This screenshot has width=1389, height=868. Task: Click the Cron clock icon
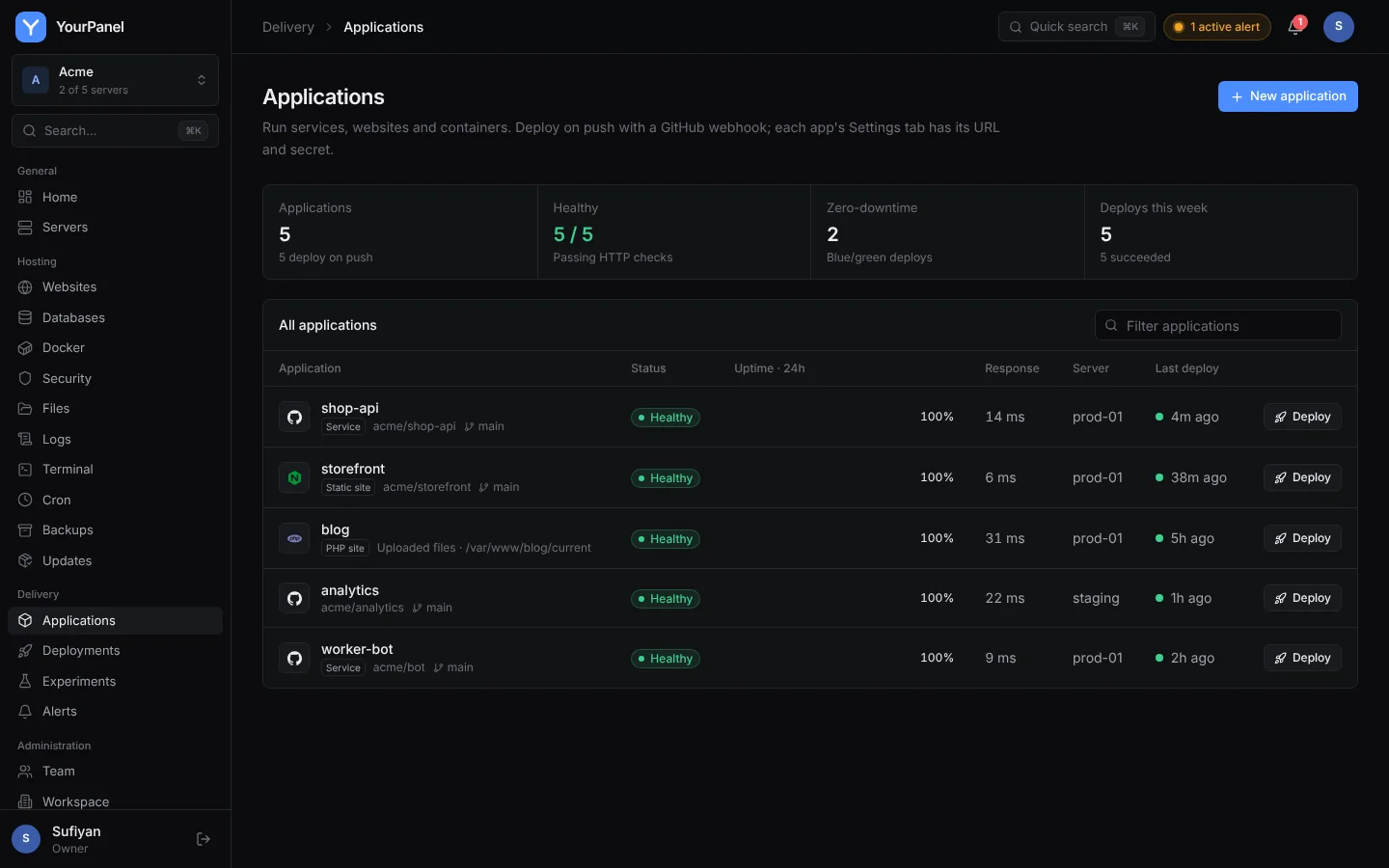pos(25,501)
